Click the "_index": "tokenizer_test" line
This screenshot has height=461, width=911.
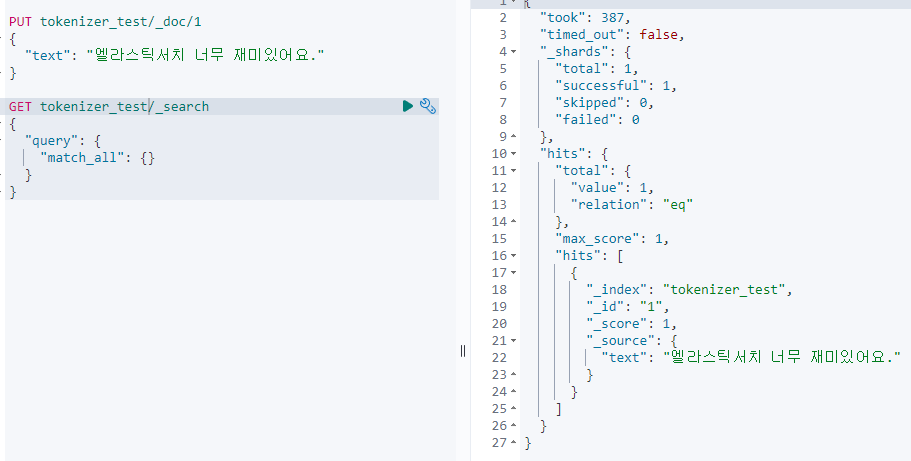pos(689,290)
